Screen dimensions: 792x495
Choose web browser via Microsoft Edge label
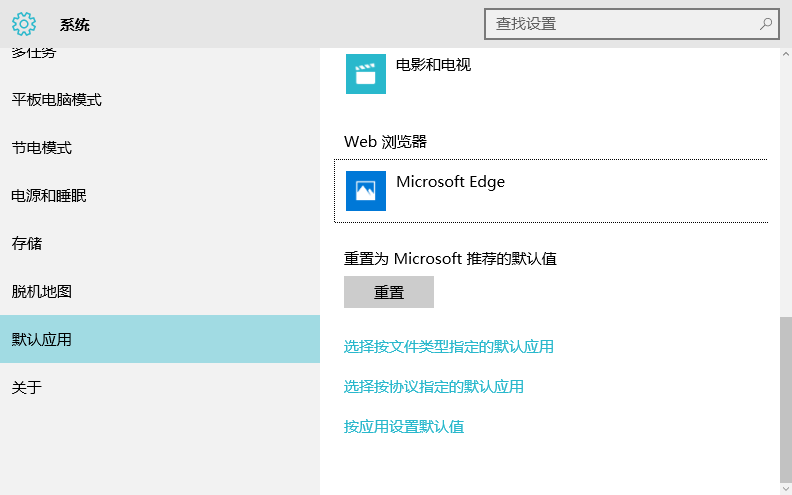pos(450,182)
